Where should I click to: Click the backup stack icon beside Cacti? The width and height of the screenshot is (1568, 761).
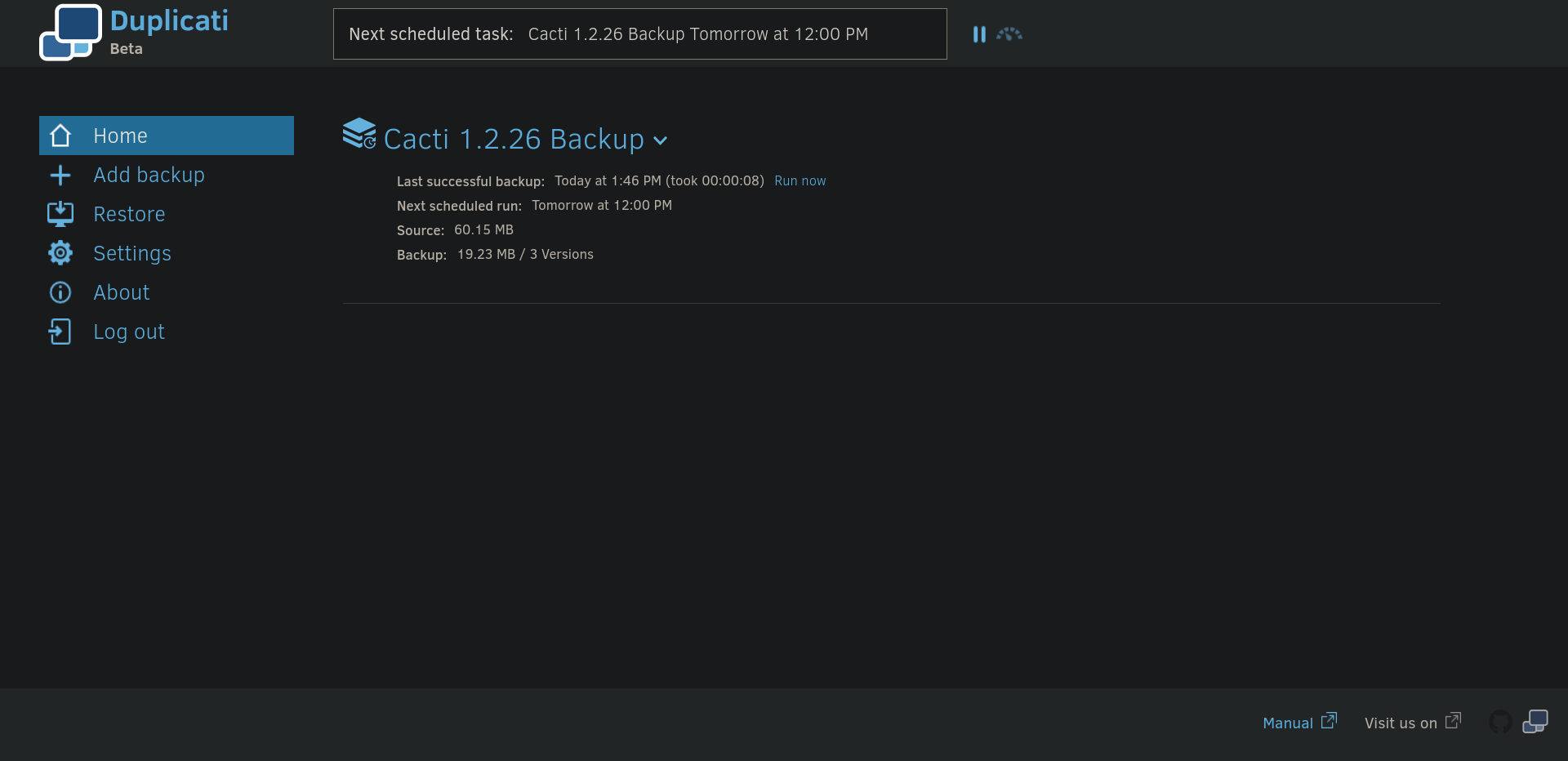[359, 134]
